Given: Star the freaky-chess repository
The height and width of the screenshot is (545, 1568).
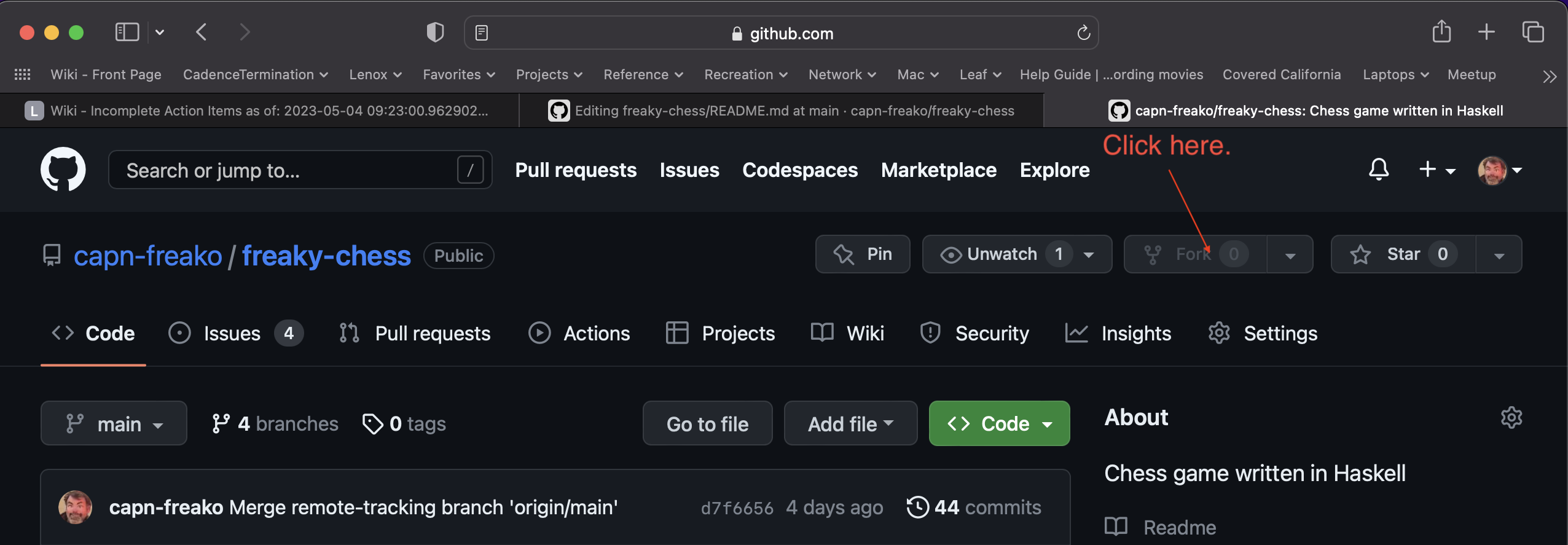Looking at the screenshot, I should click(x=1403, y=254).
